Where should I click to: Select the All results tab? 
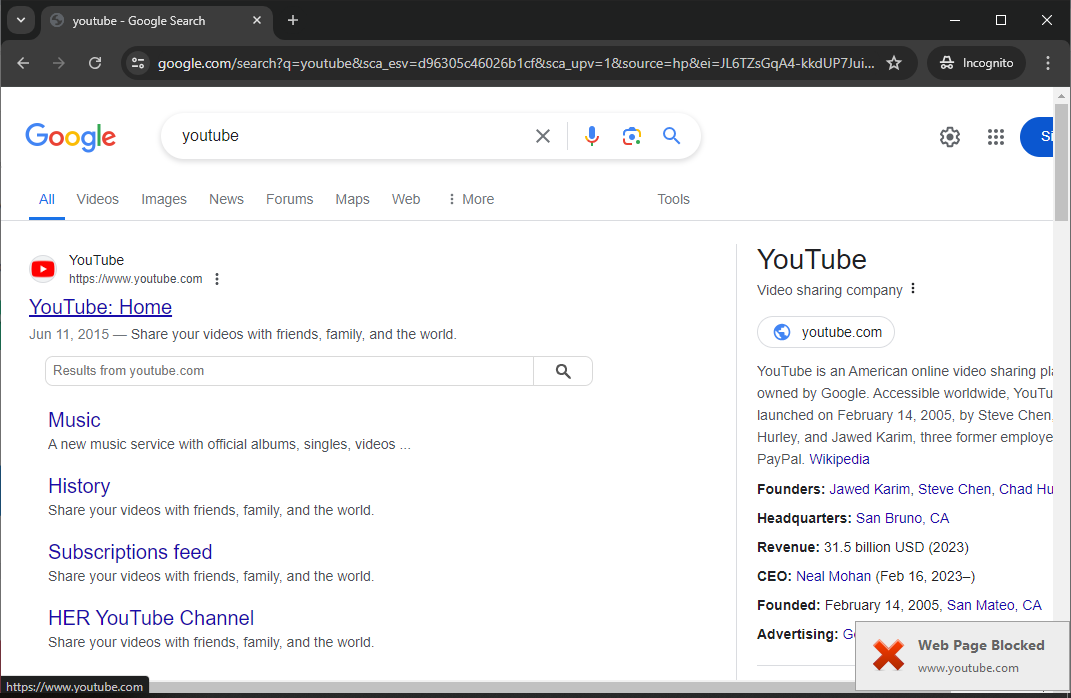[x=46, y=199]
